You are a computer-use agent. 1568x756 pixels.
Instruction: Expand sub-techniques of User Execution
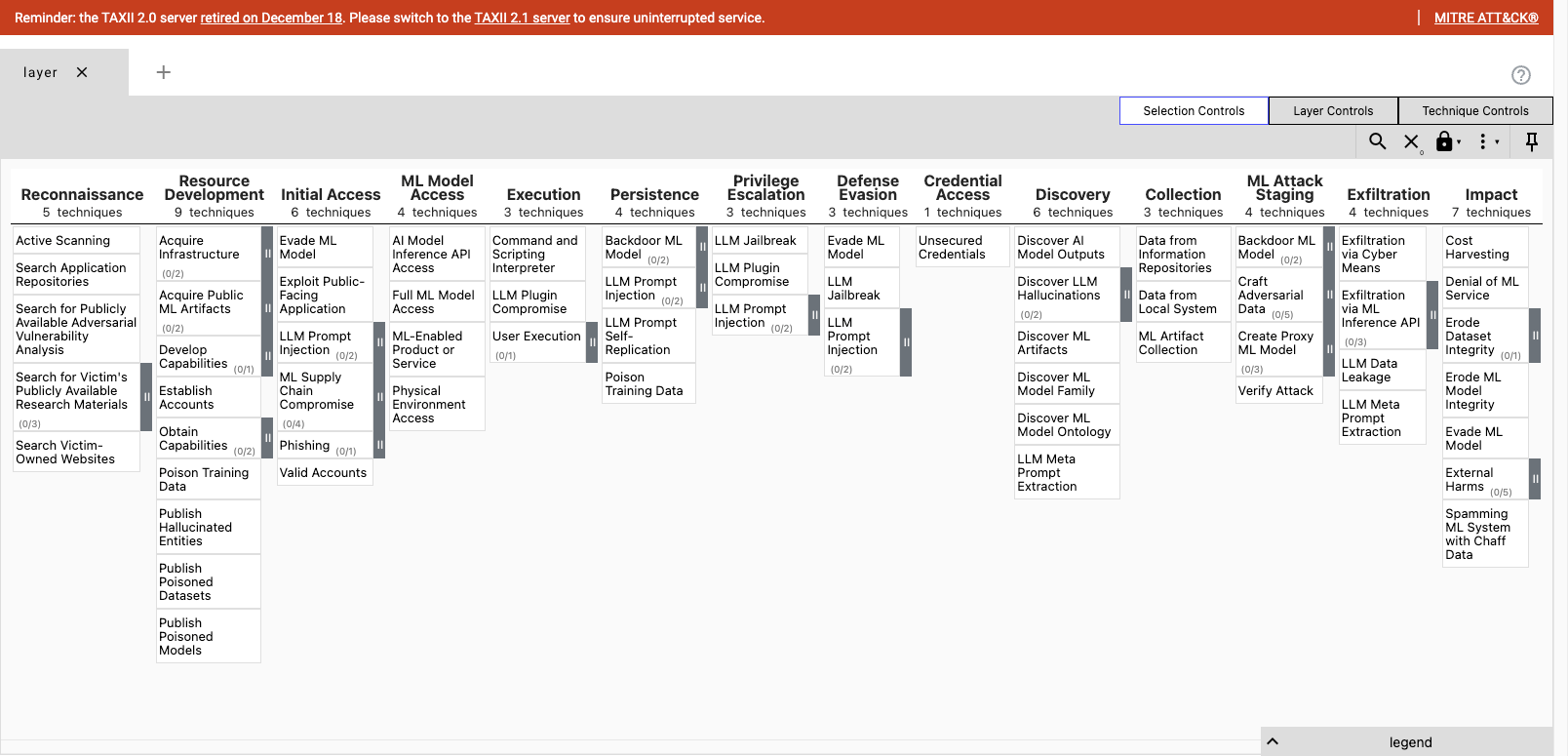[592, 342]
